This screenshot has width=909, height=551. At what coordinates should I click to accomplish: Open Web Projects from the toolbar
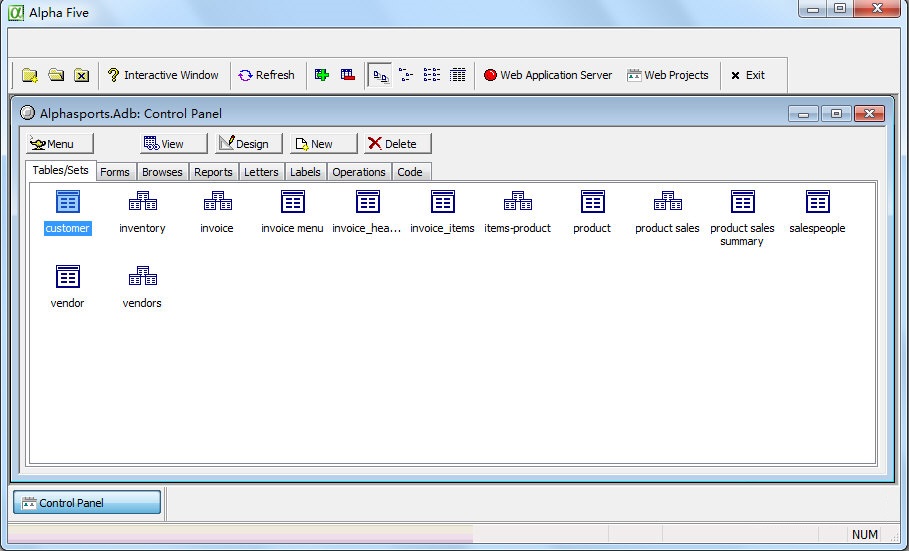click(x=667, y=75)
